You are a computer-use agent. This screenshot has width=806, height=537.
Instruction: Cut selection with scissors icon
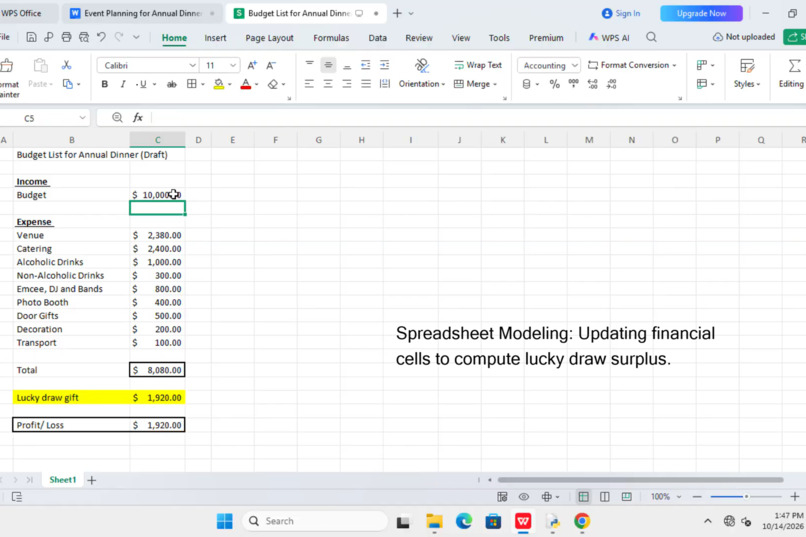(66, 65)
